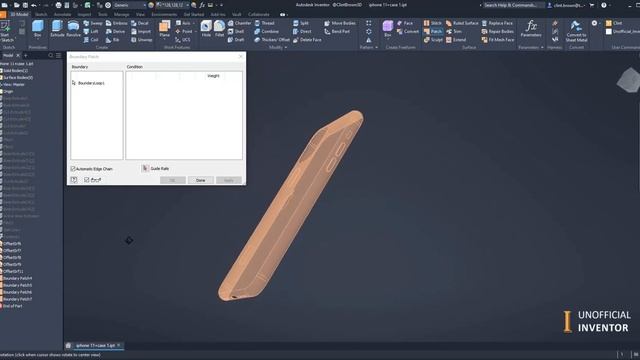Image resolution: width=640 pixels, height=360 pixels.
Task: Click the Loft tool
Action: coord(91,31)
